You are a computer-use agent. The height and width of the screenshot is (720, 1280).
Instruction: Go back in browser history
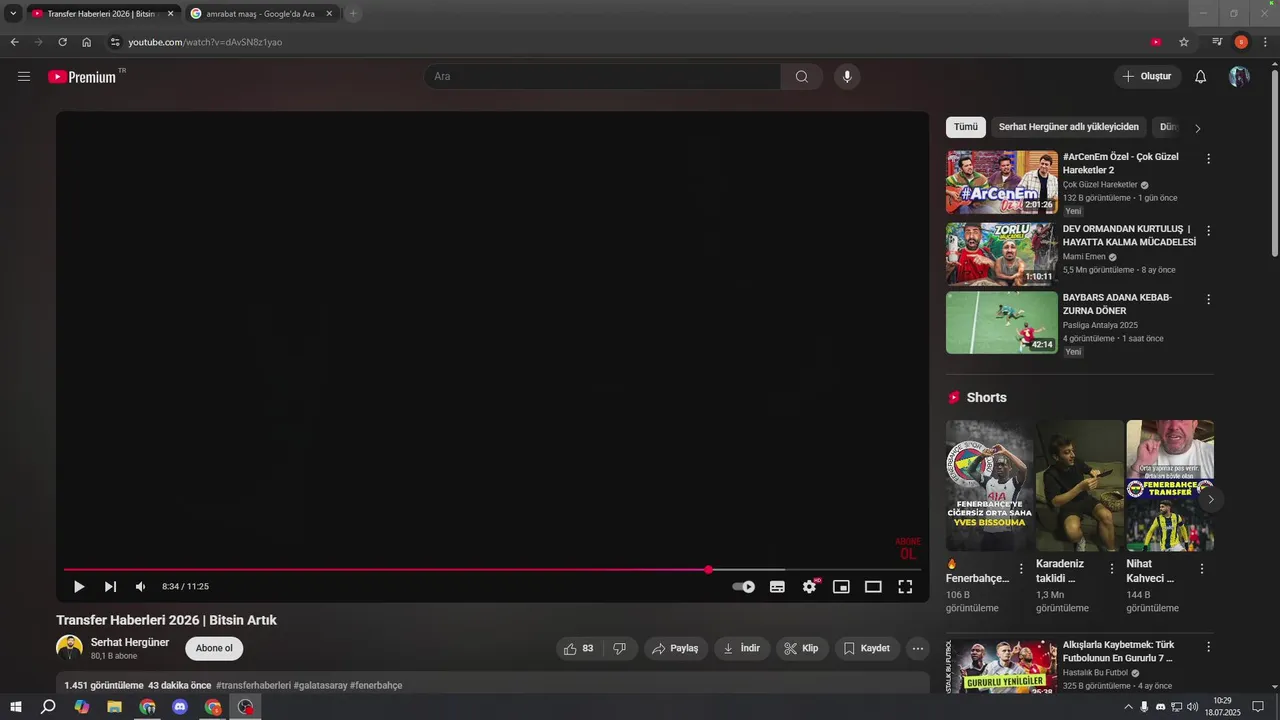click(14, 42)
